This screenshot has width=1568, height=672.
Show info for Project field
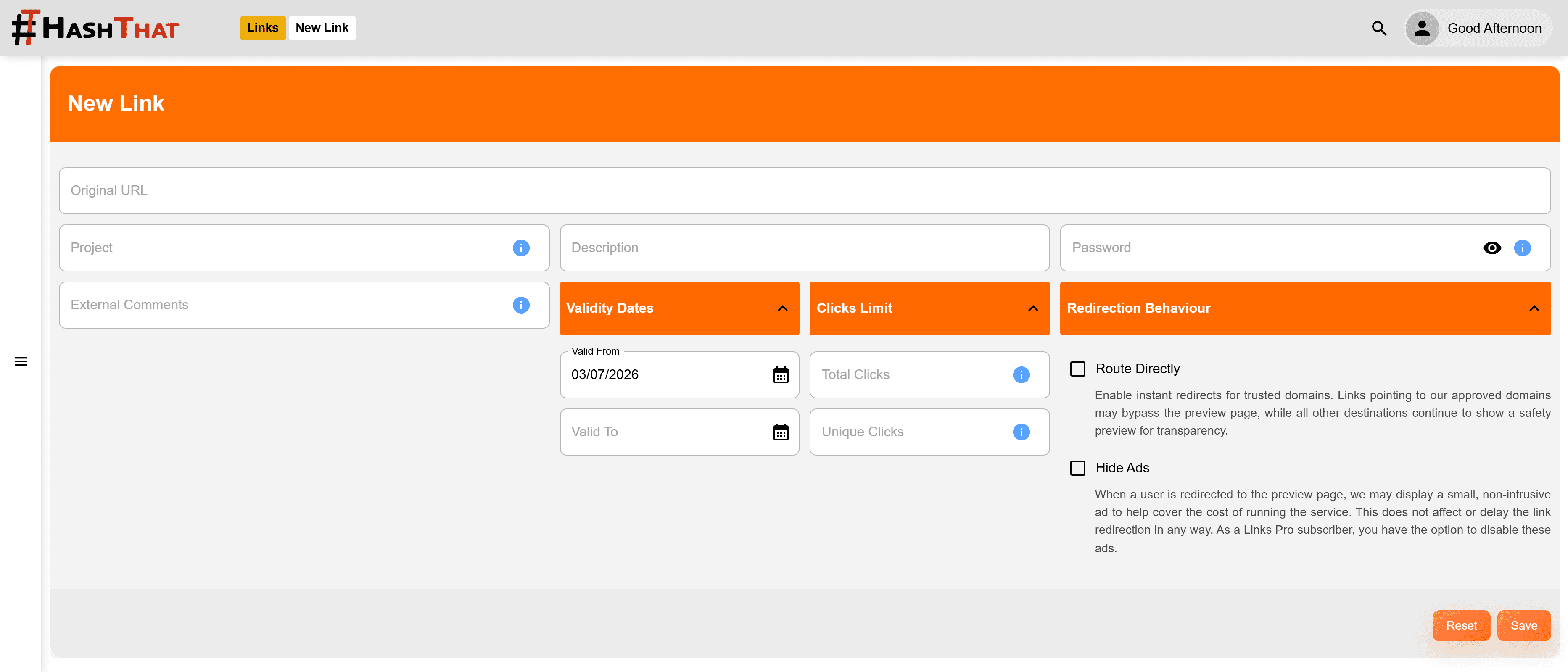click(x=521, y=248)
